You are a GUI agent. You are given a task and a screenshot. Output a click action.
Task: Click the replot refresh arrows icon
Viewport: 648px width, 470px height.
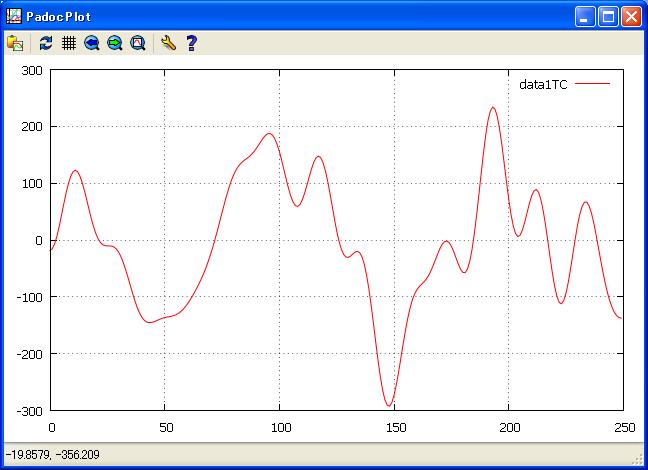[45, 43]
